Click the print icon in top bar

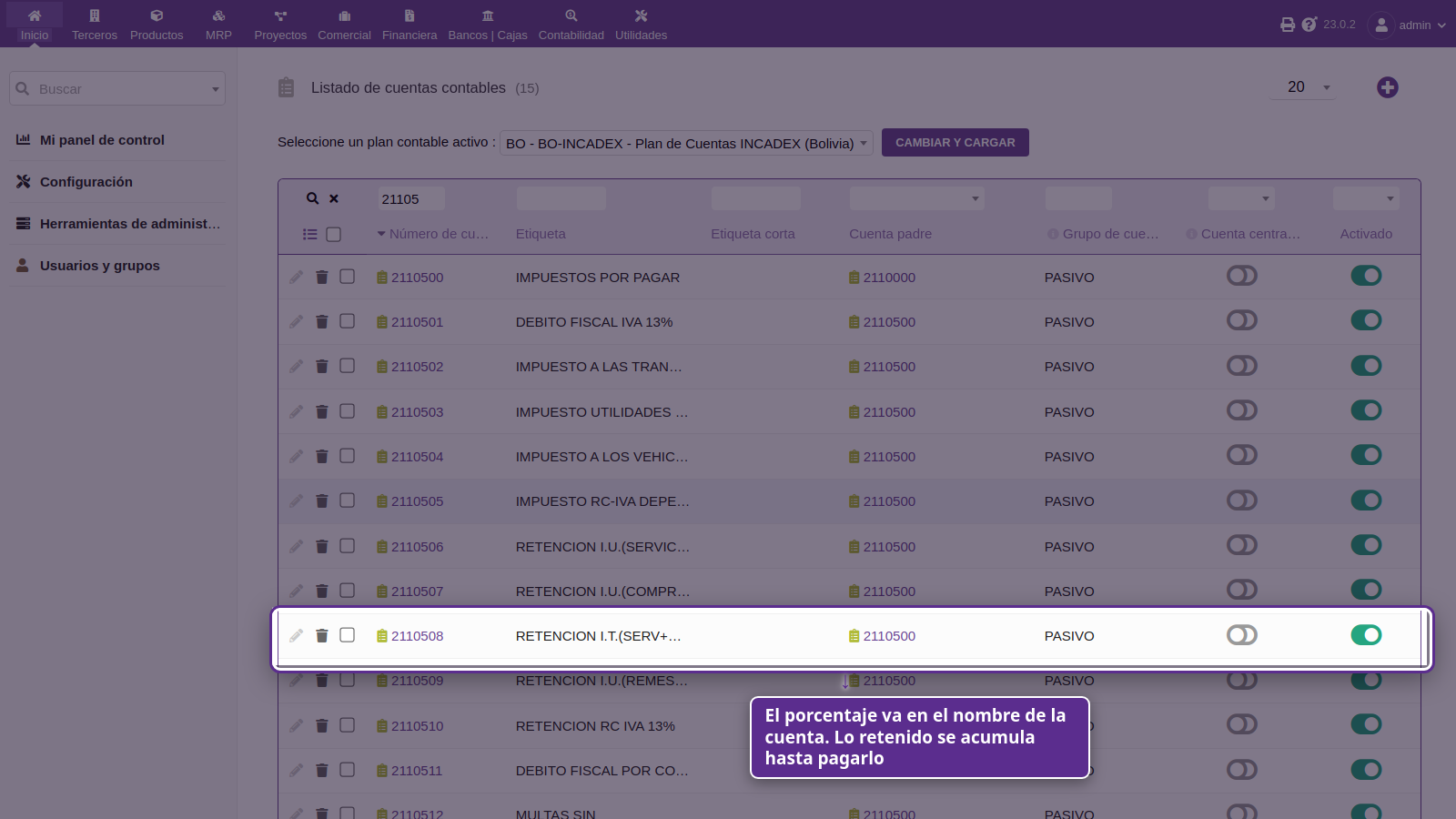1288,25
